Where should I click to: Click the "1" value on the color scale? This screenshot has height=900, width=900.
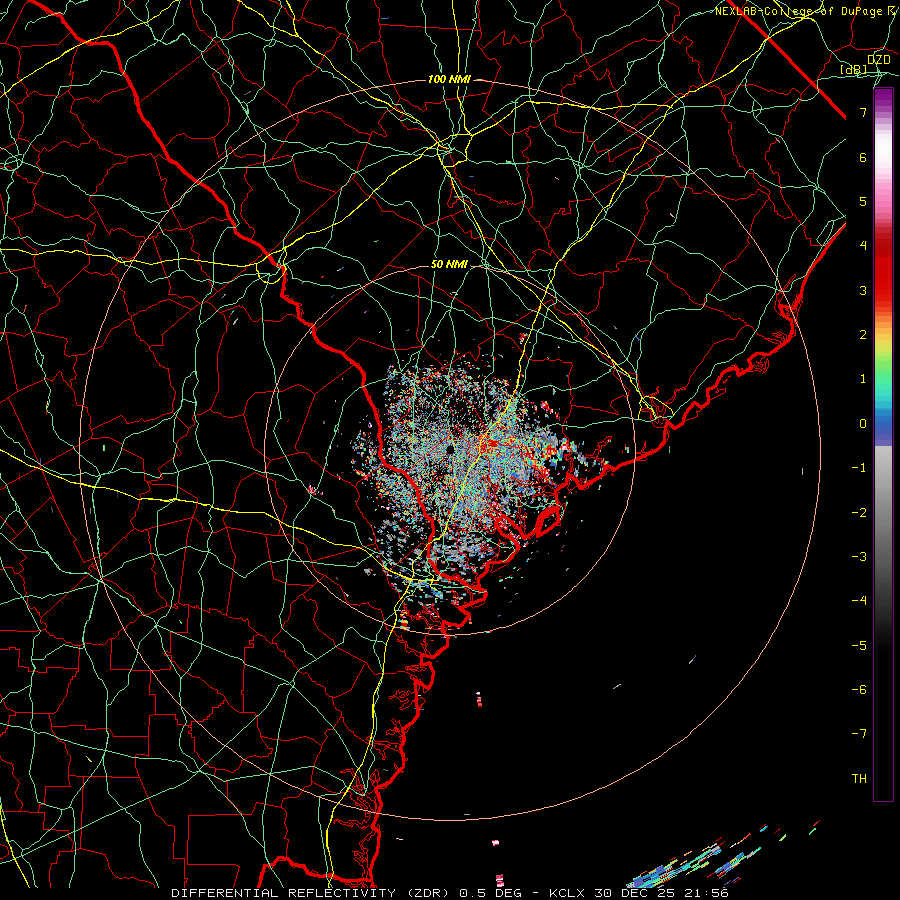coord(863,379)
